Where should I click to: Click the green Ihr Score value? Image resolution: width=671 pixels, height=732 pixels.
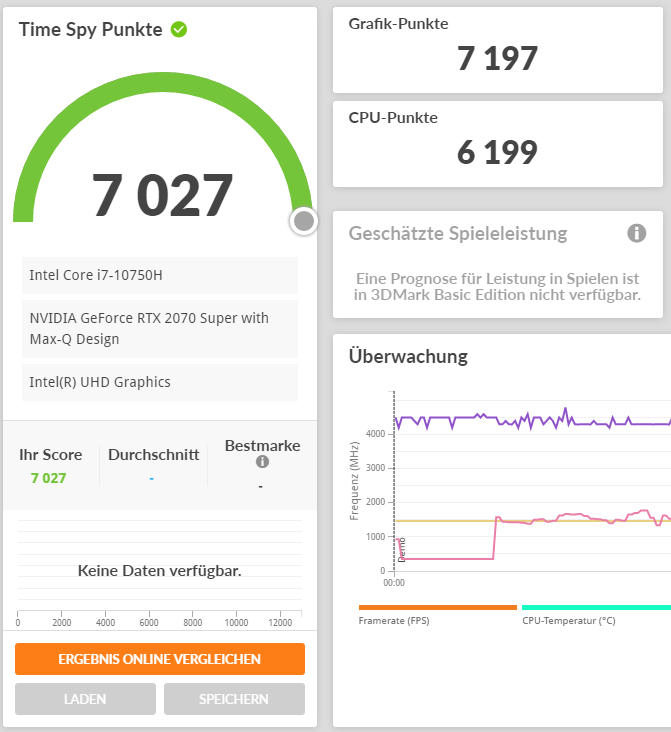click(x=48, y=478)
